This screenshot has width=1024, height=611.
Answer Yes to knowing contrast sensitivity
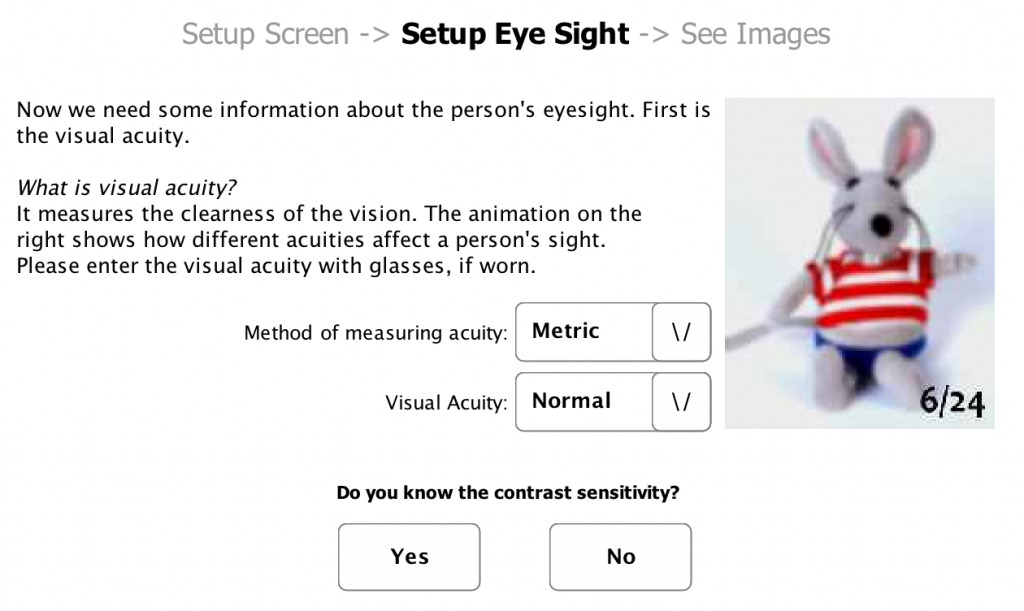(x=409, y=557)
